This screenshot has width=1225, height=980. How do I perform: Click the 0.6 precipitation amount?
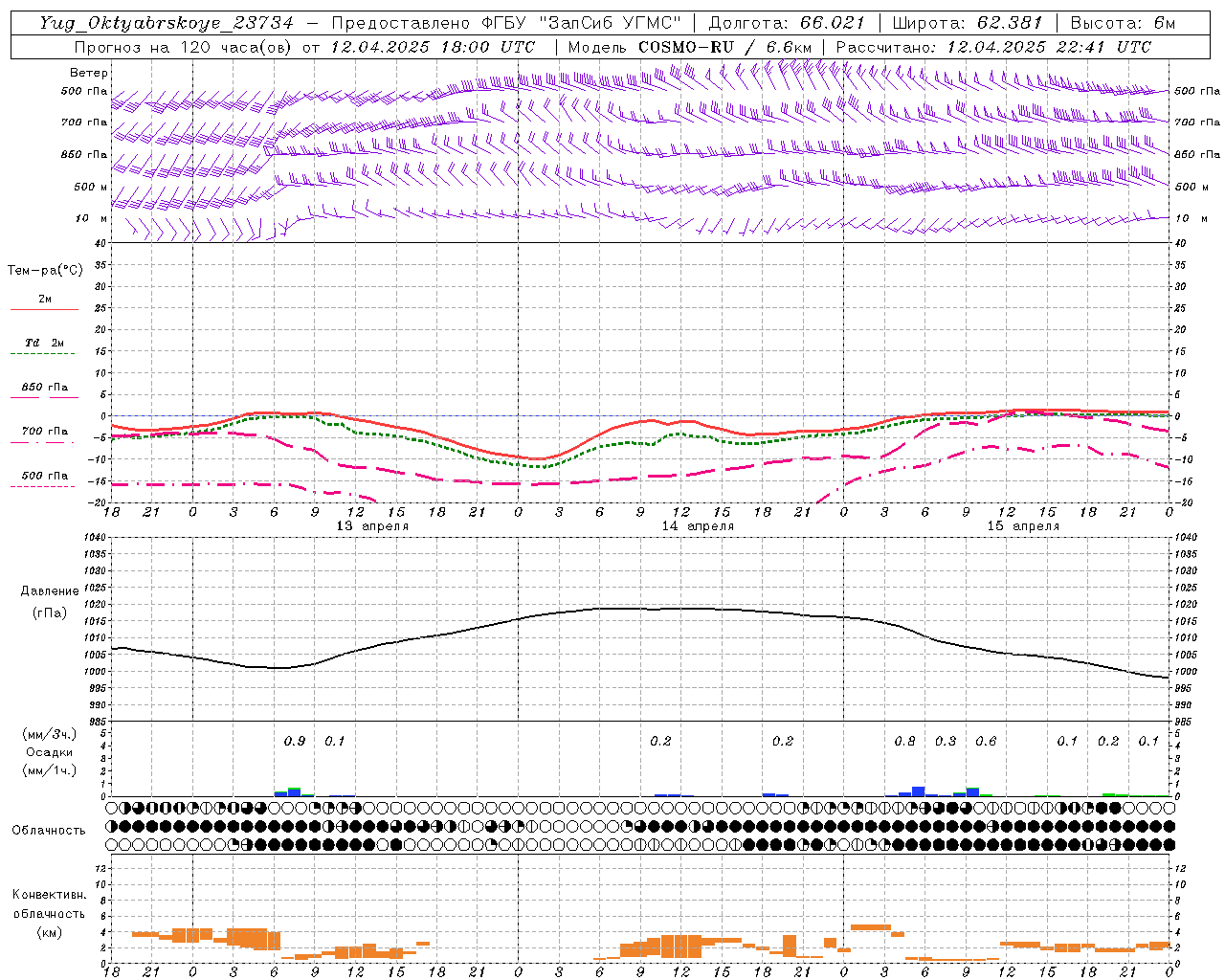(986, 741)
